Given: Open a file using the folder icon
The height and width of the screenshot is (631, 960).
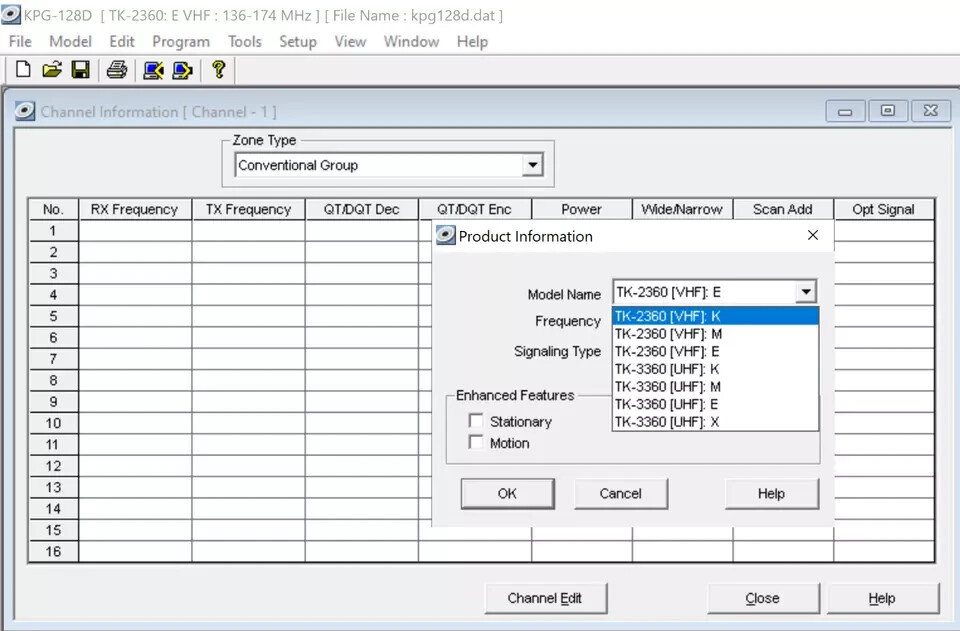Looking at the screenshot, I should pyautogui.click(x=52, y=70).
